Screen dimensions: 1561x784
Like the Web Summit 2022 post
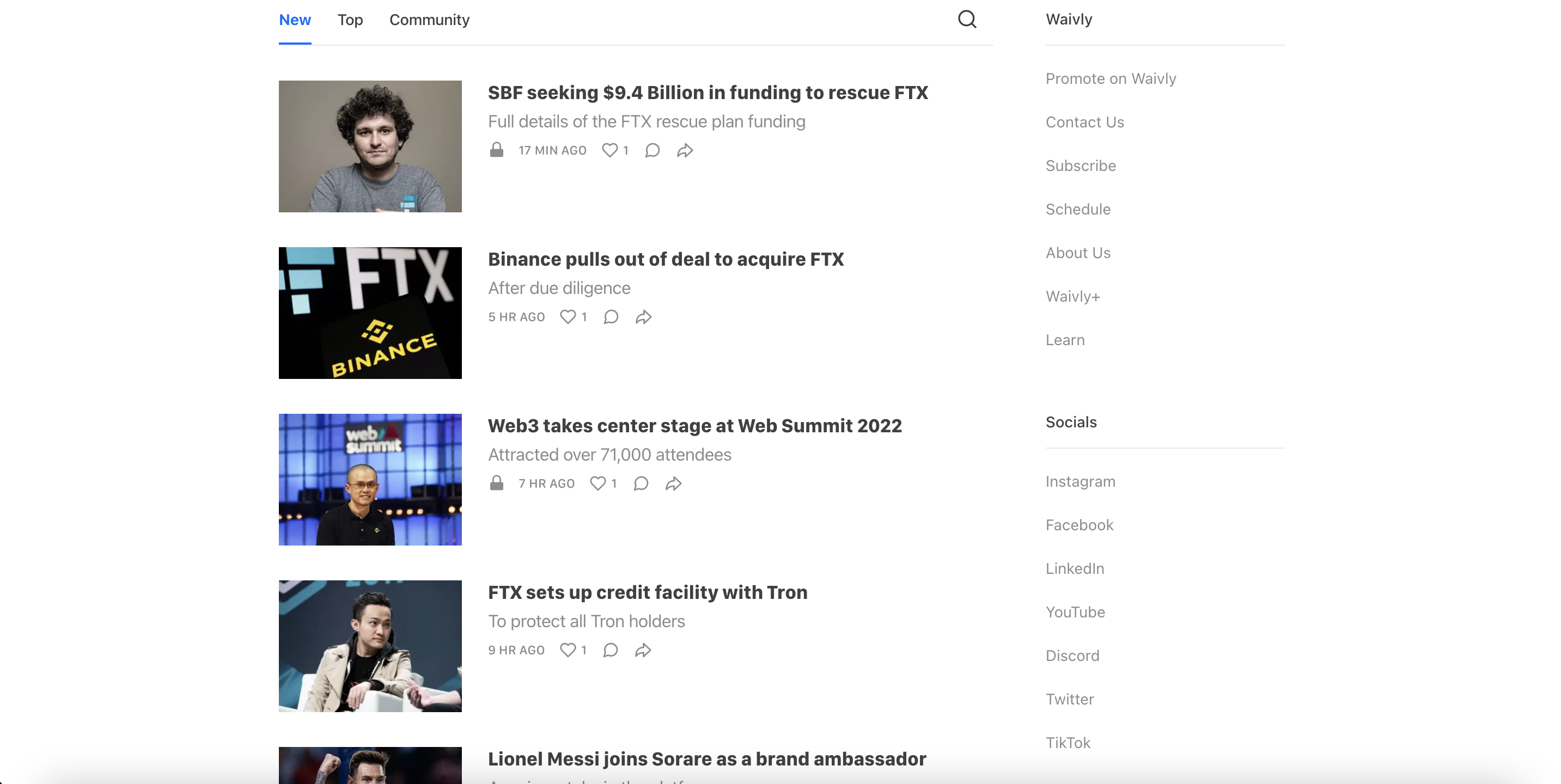click(x=597, y=483)
